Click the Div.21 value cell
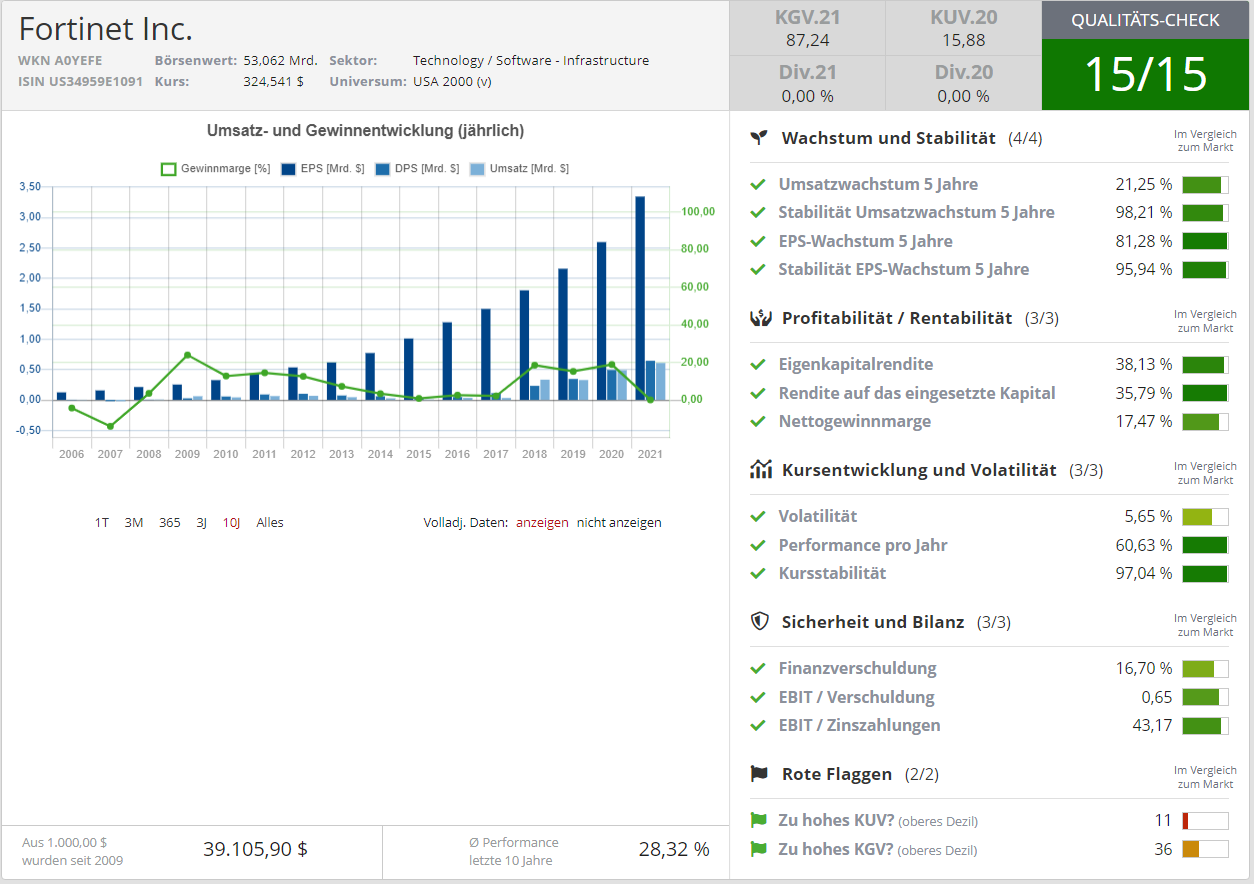 tap(807, 83)
